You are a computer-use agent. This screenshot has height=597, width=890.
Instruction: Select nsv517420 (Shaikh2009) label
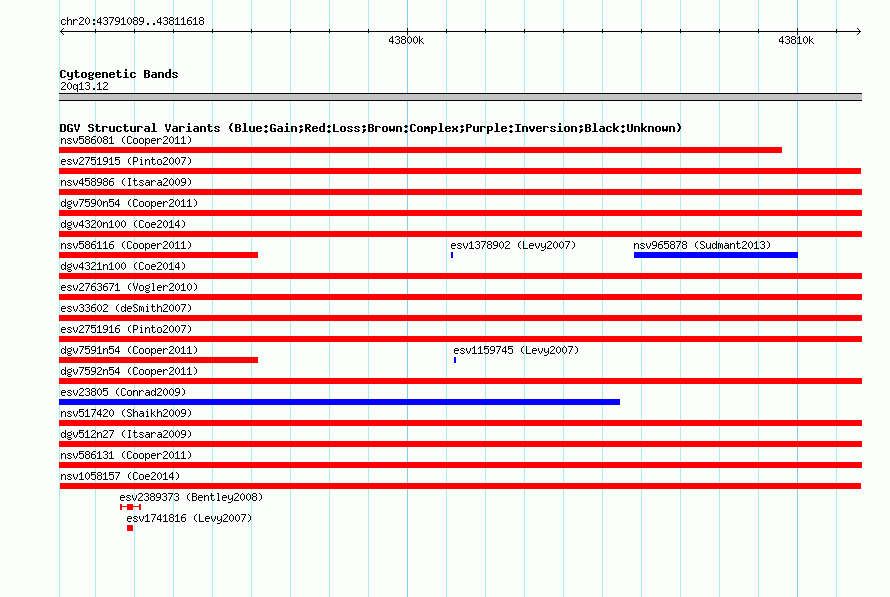click(x=126, y=413)
